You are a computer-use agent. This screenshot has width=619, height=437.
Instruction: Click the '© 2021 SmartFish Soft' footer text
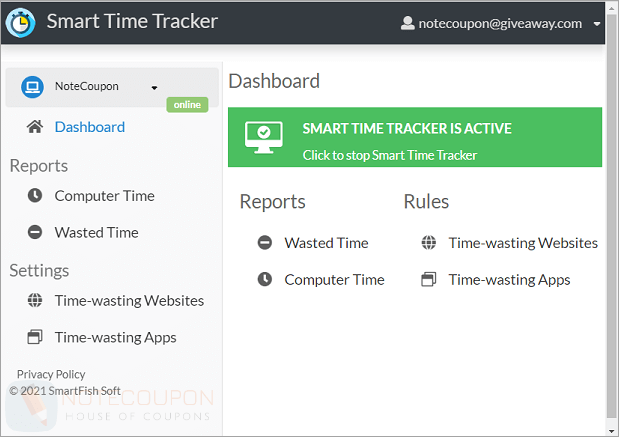[65, 391]
